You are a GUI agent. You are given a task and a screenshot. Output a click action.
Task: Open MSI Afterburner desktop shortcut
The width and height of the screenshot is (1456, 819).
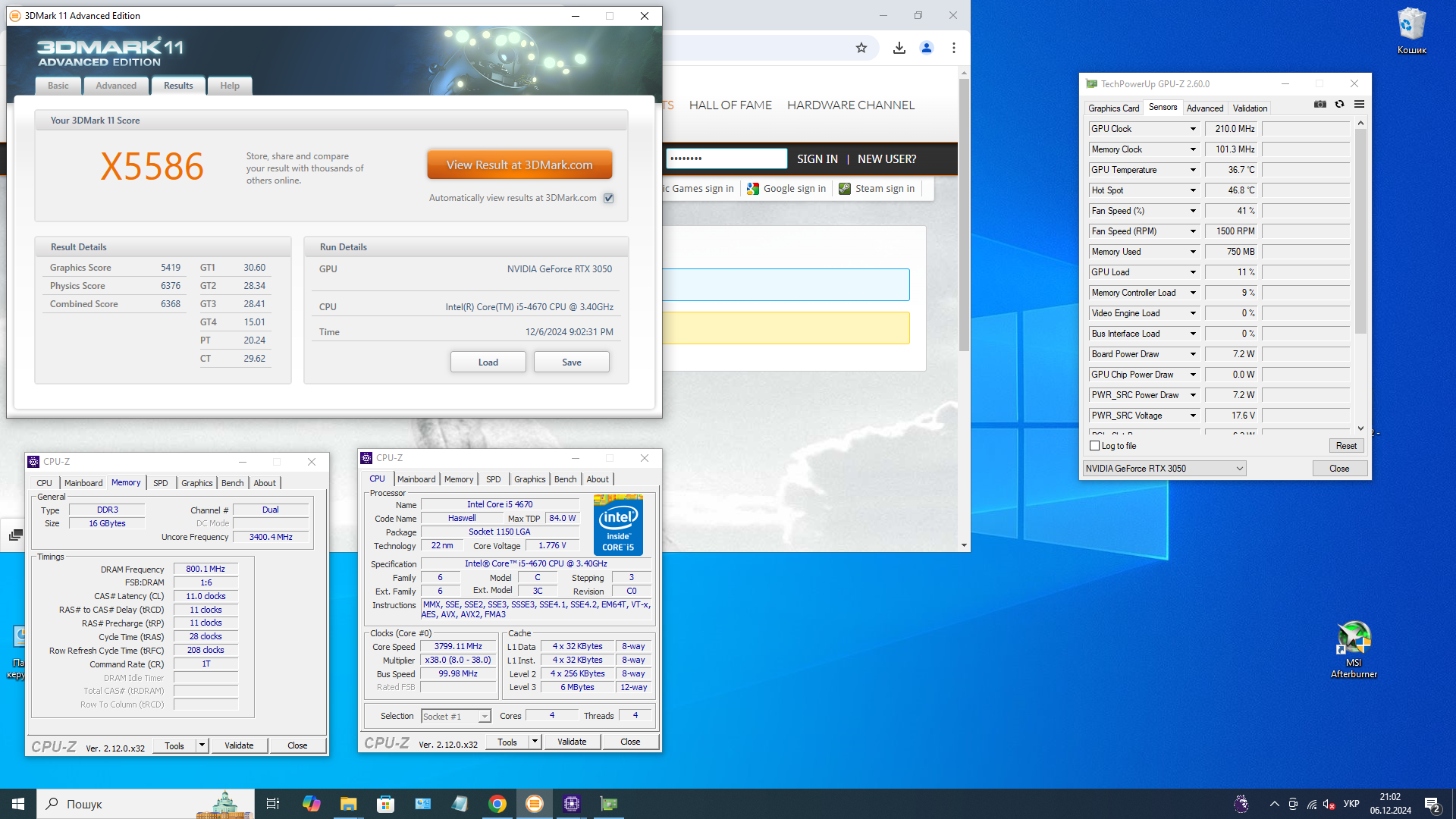pyautogui.click(x=1354, y=650)
